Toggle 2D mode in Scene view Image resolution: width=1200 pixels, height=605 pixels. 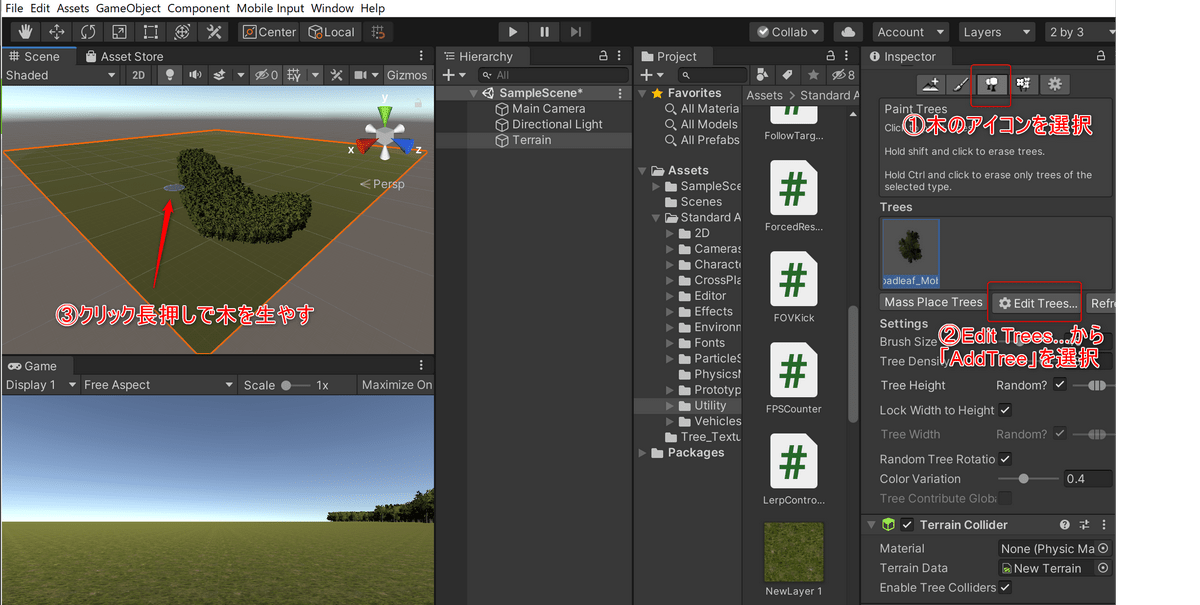[139, 75]
